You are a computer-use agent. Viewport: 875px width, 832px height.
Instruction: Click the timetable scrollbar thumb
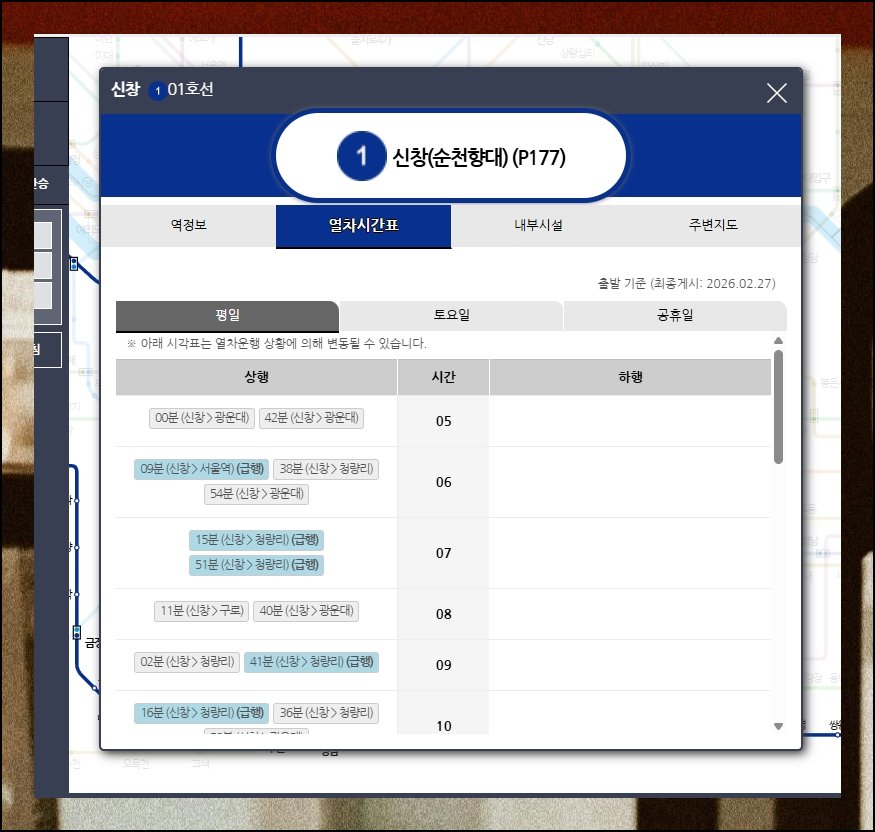click(778, 407)
